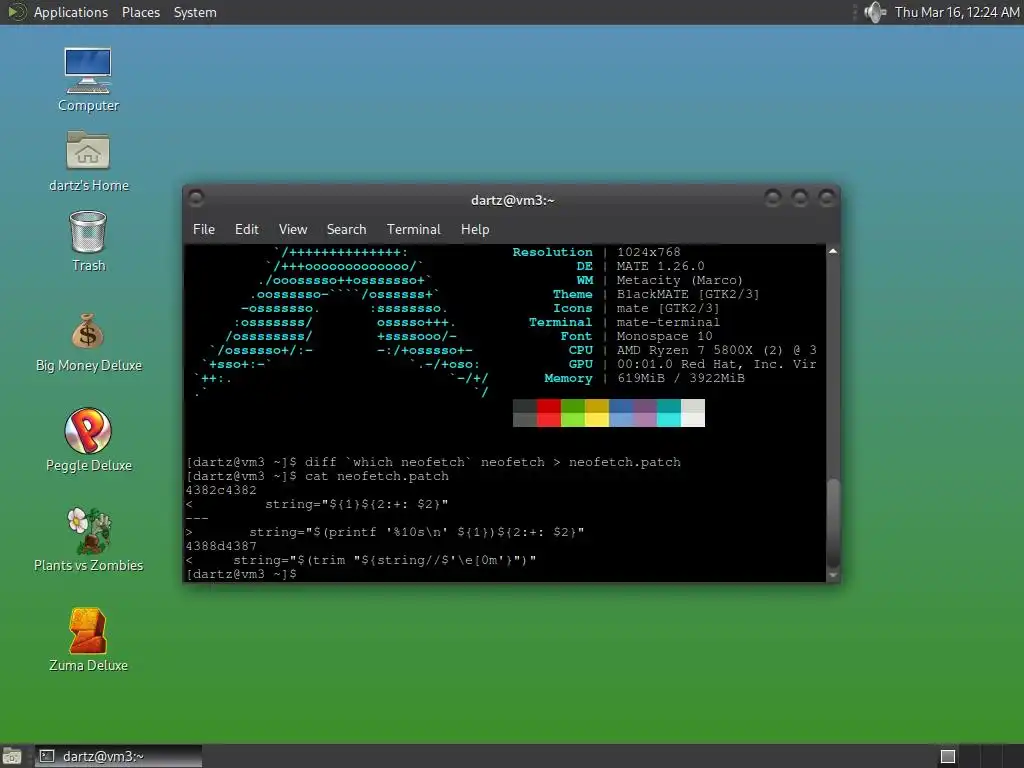Click the cyan color block in neofetch palette
Screen dimensions: 1024x768
tap(669, 413)
